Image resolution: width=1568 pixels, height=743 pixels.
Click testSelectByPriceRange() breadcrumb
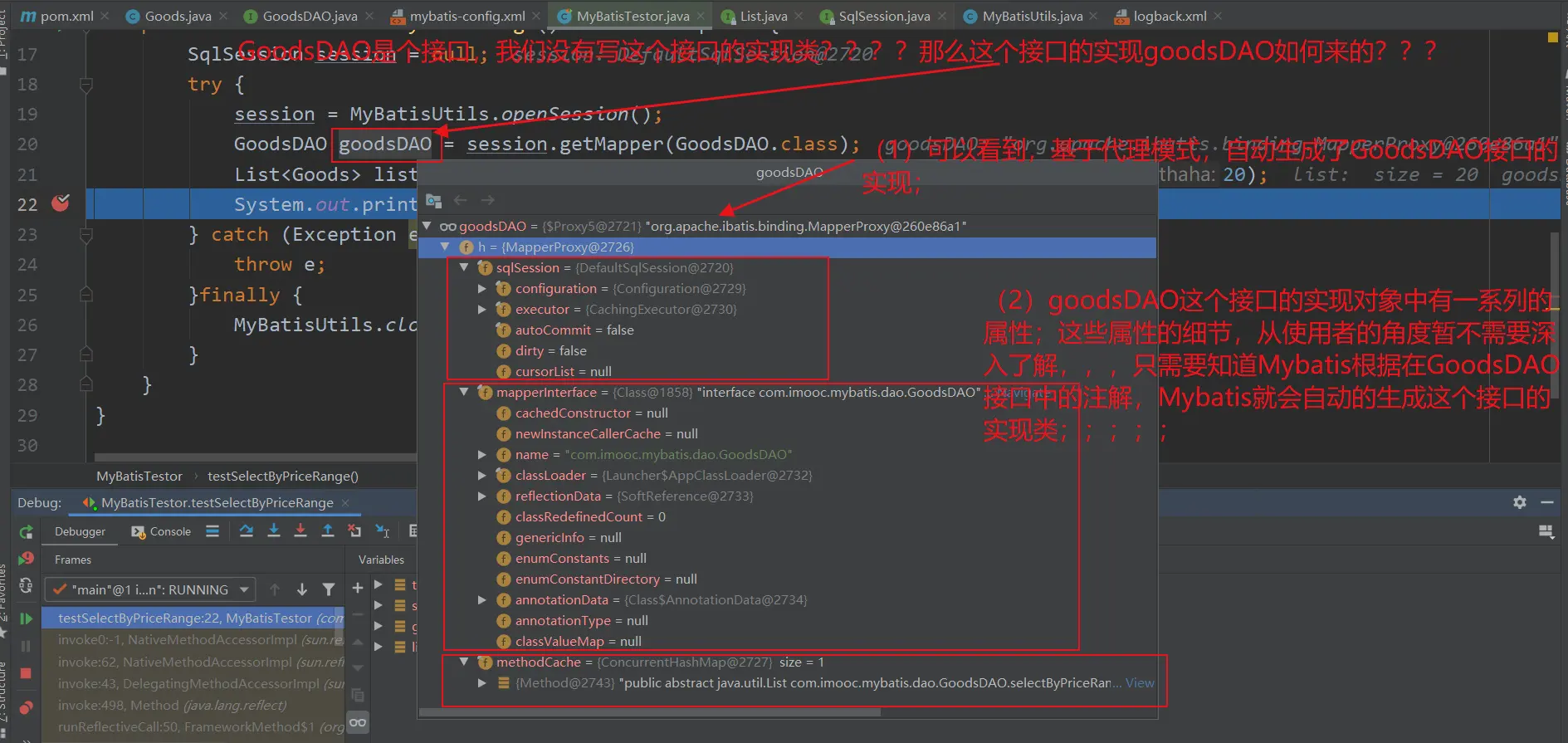283,476
